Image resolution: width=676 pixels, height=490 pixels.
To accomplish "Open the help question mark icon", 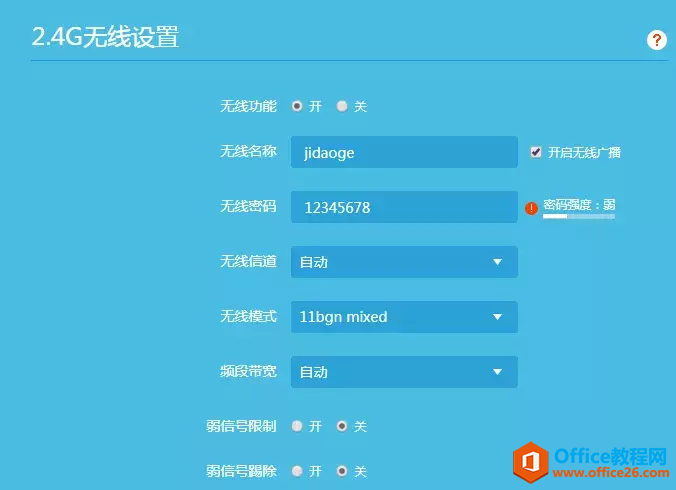I will coord(657,40).
